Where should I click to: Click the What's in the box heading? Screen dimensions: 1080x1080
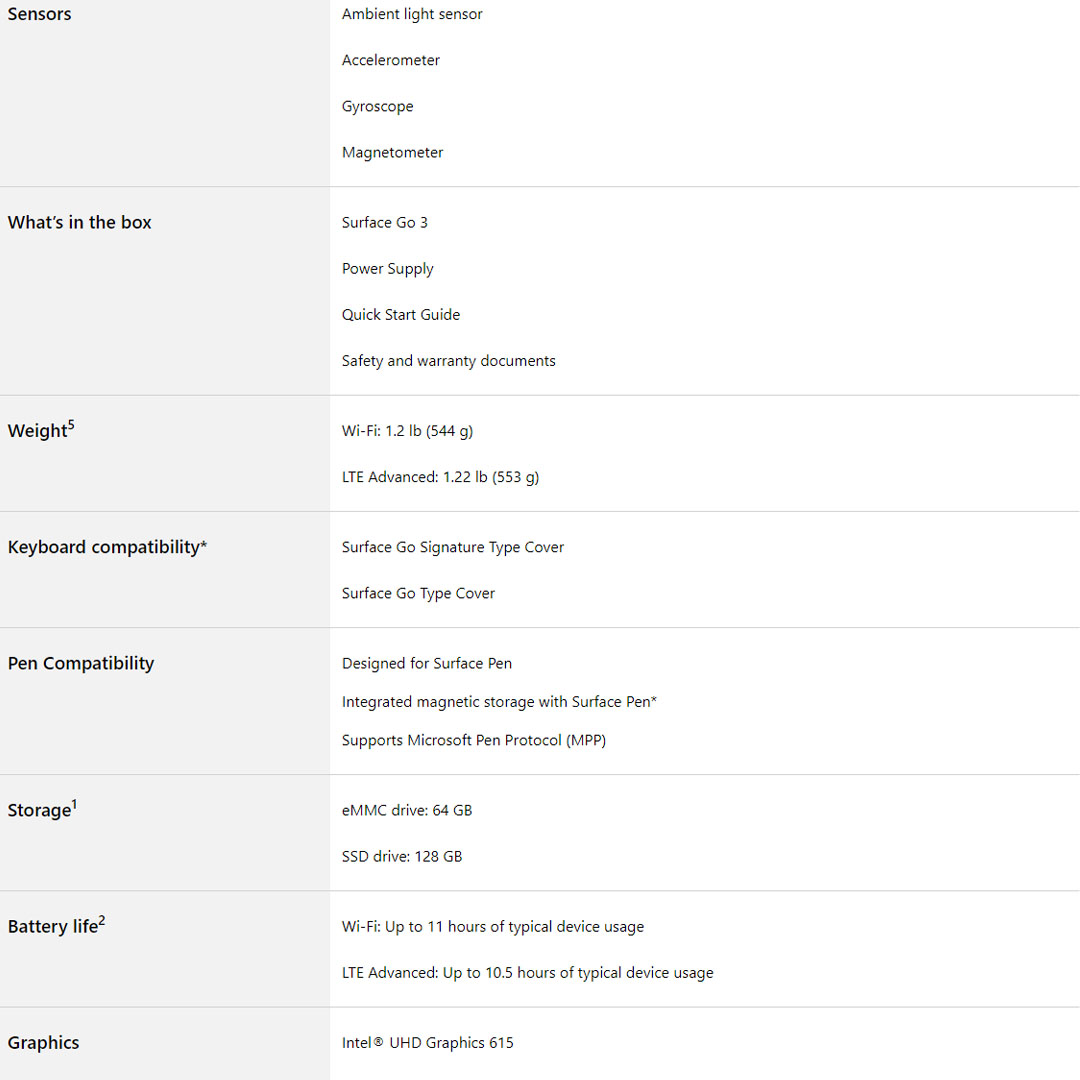pyautogui.click(x=80, y=222)
